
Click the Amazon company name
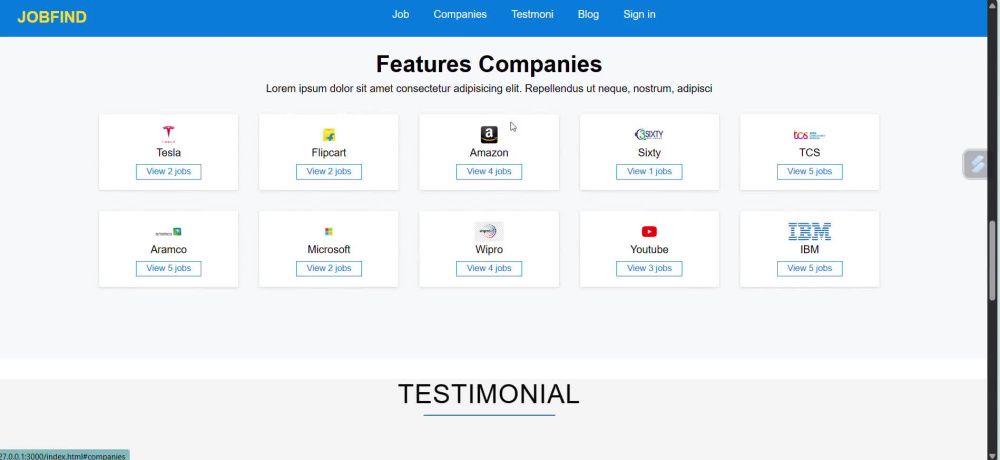point(489,152)
